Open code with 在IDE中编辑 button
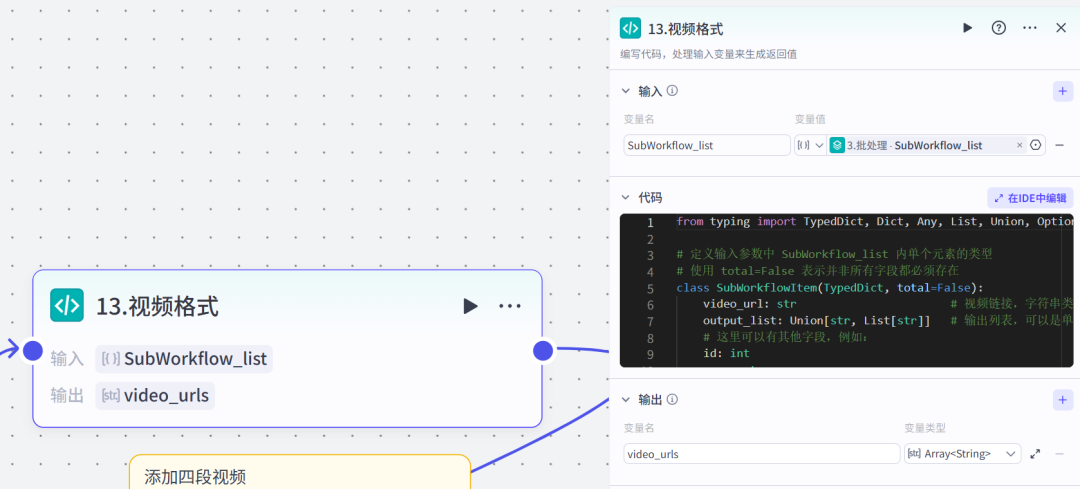This screenshot has height=489, width=1080. click(1030, 198)
